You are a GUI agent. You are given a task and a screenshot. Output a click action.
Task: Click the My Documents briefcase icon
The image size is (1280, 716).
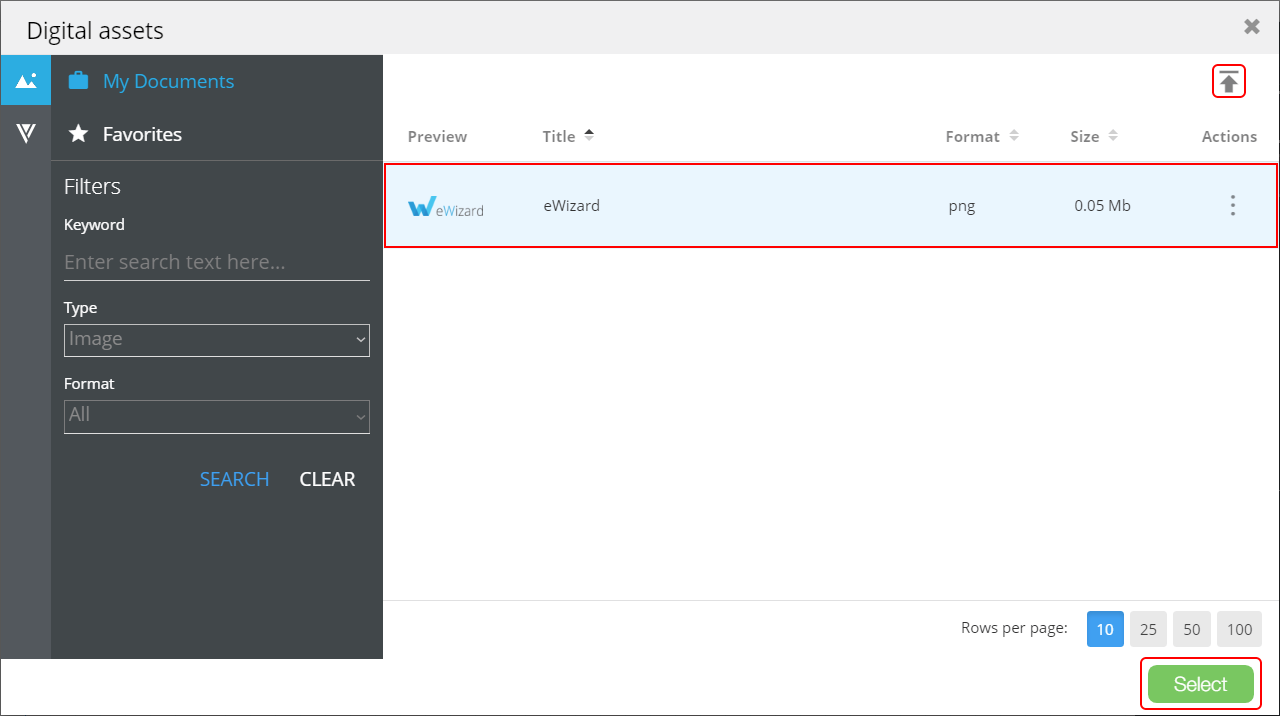pos(78,81)
